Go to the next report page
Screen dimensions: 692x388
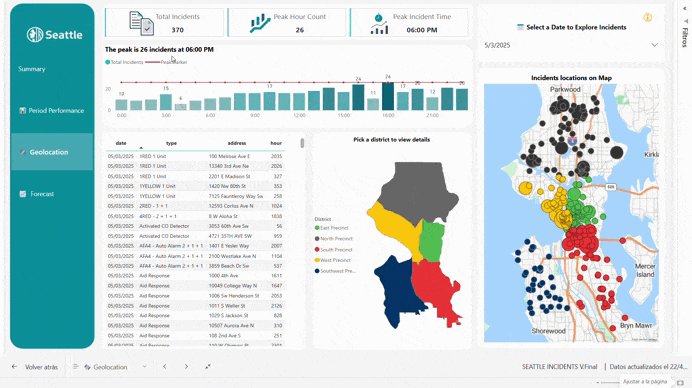186,367
